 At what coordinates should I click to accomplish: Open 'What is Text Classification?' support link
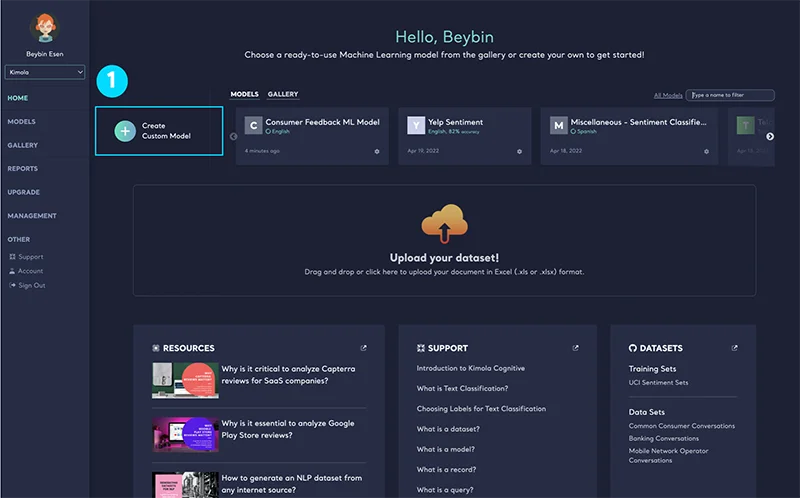(x=462, y=388)
